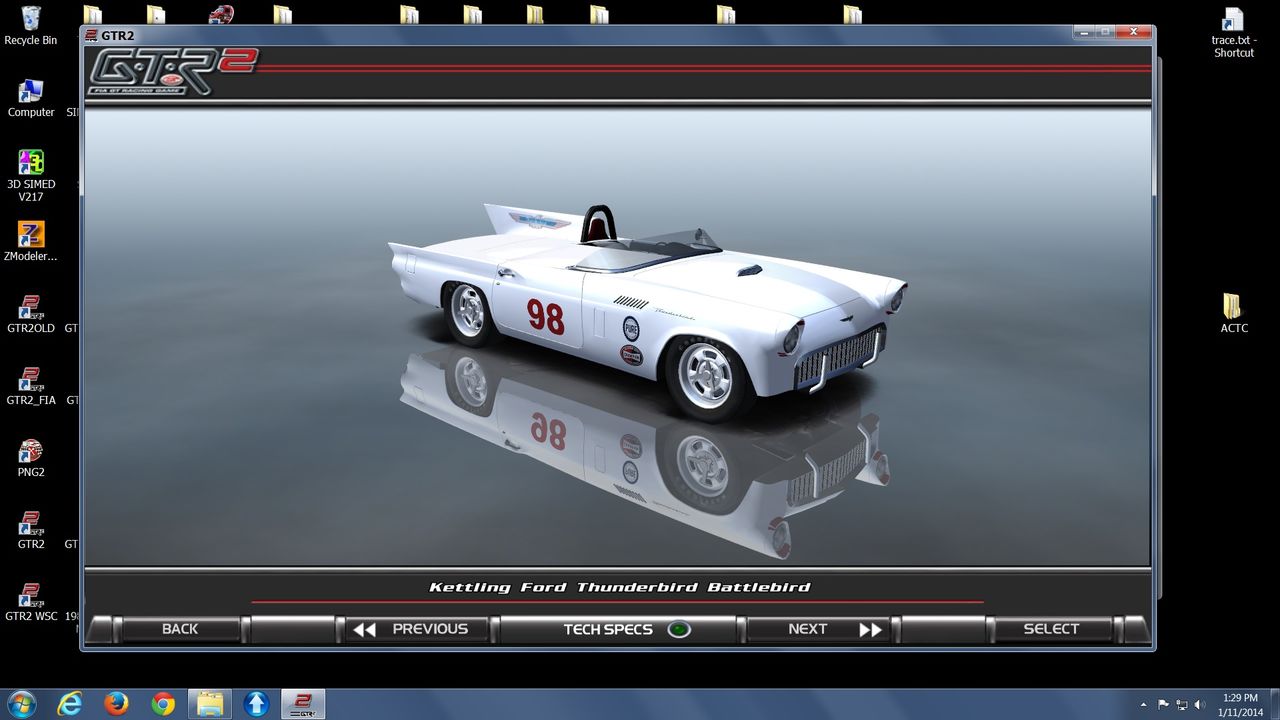Show the PREVIOUS car
This screenshot has width=1280, height=720.
[417, 629]
